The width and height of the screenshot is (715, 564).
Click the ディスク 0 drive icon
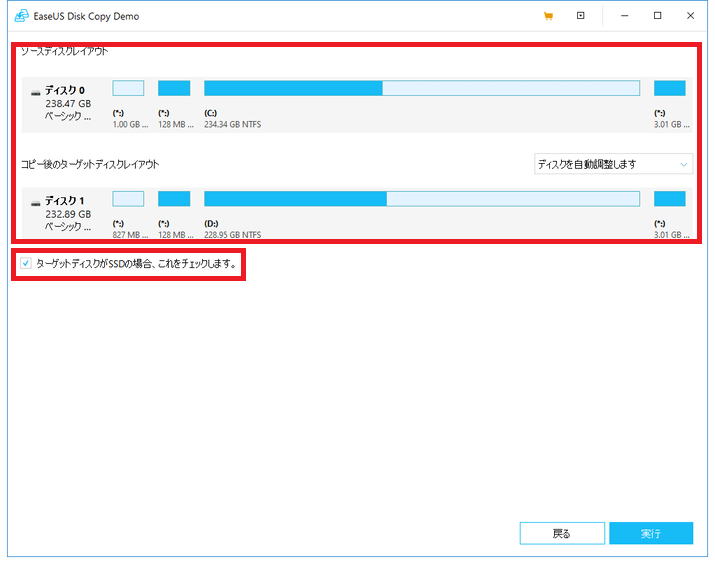point(36,92)
